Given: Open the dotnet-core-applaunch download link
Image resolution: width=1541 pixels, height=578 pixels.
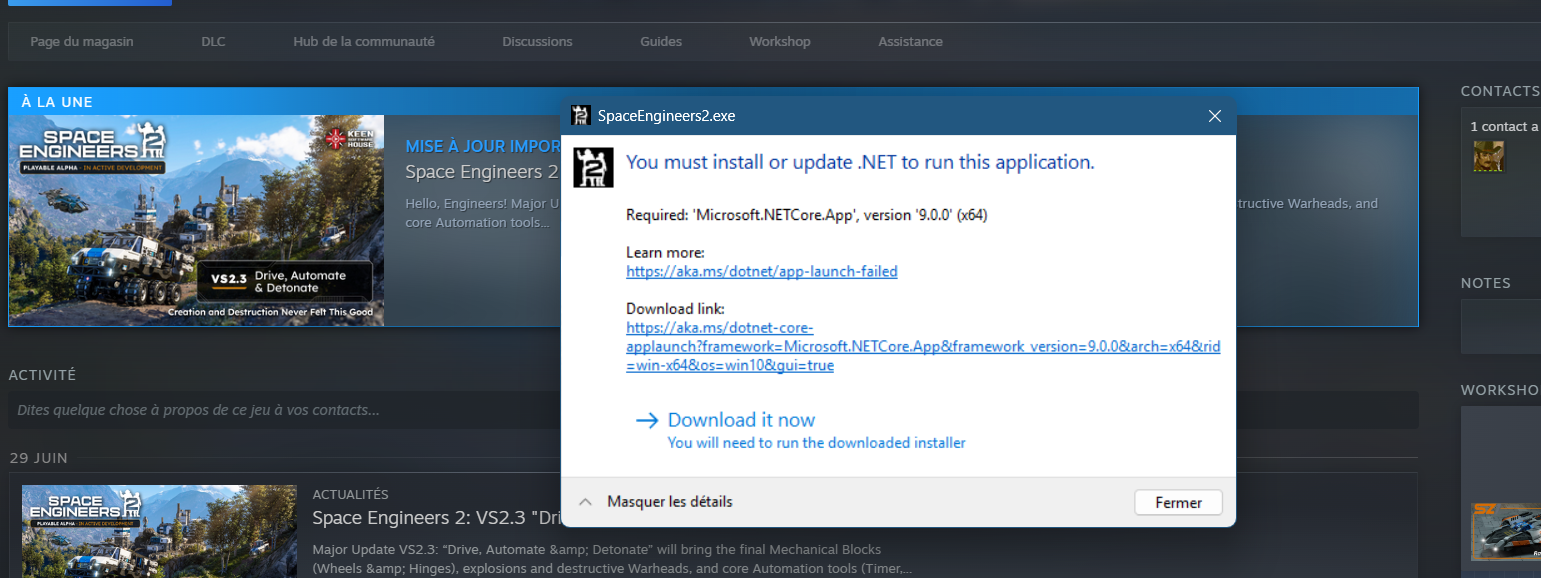Looking at the screenshot, I should click(x=923, y=346).
